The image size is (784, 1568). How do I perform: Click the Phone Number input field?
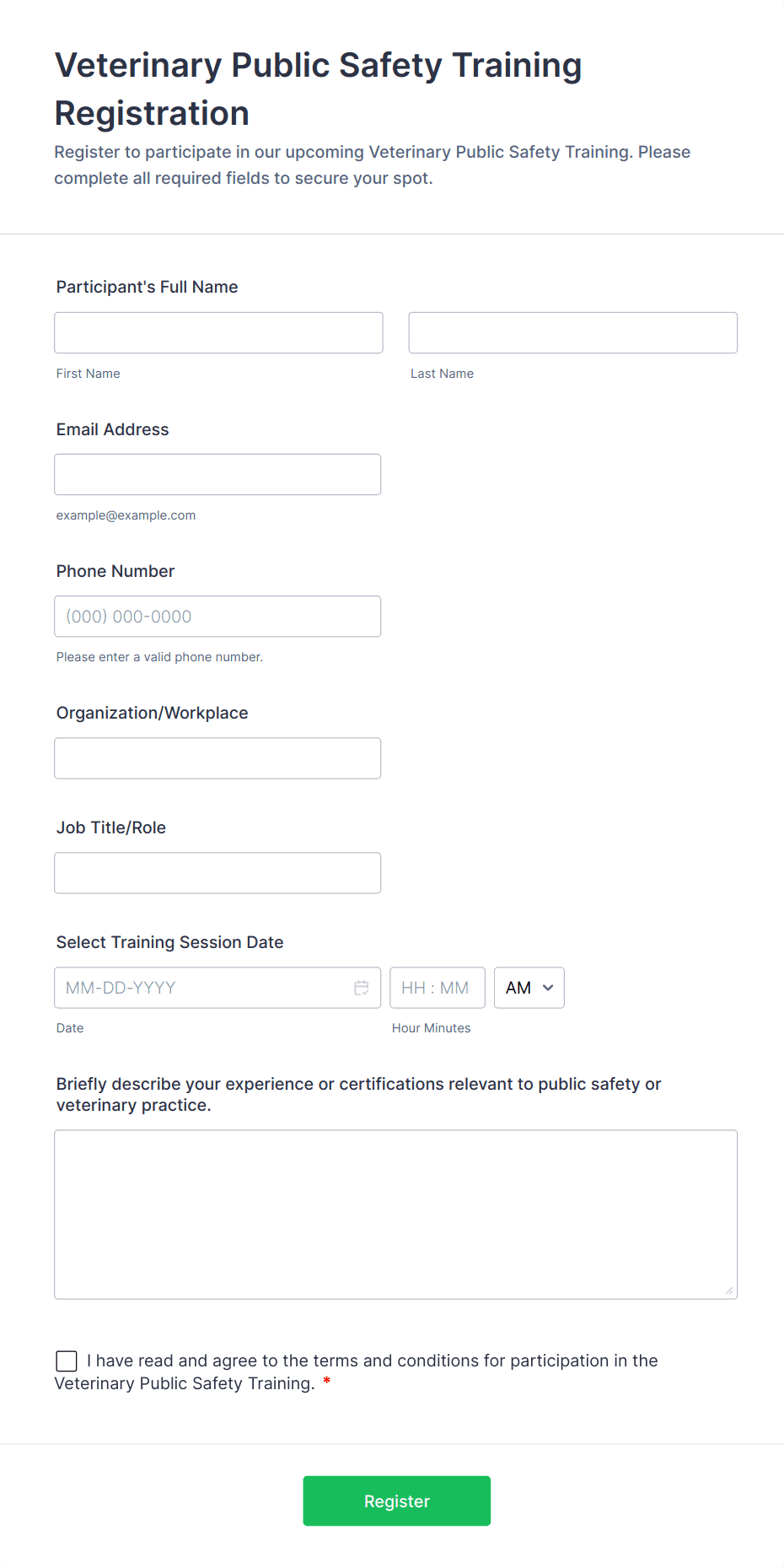click(217, 617)
